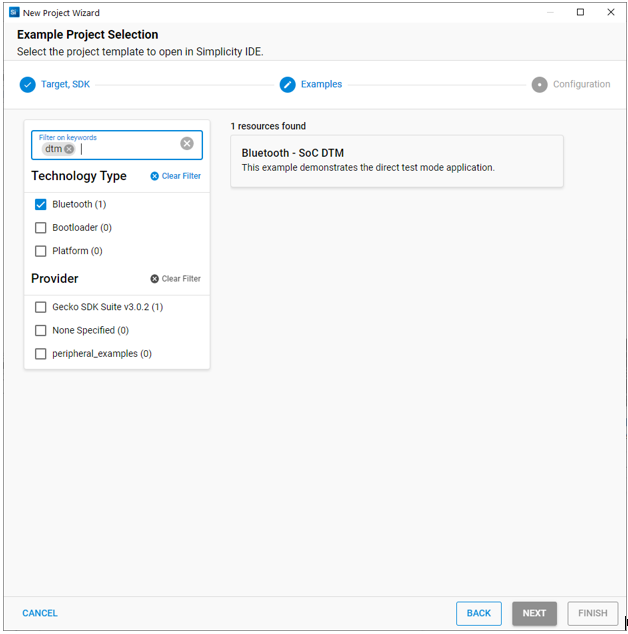This screenshot has height=634, width=628.
Task: Select the Configuration step label
Action: coord(581,84)
